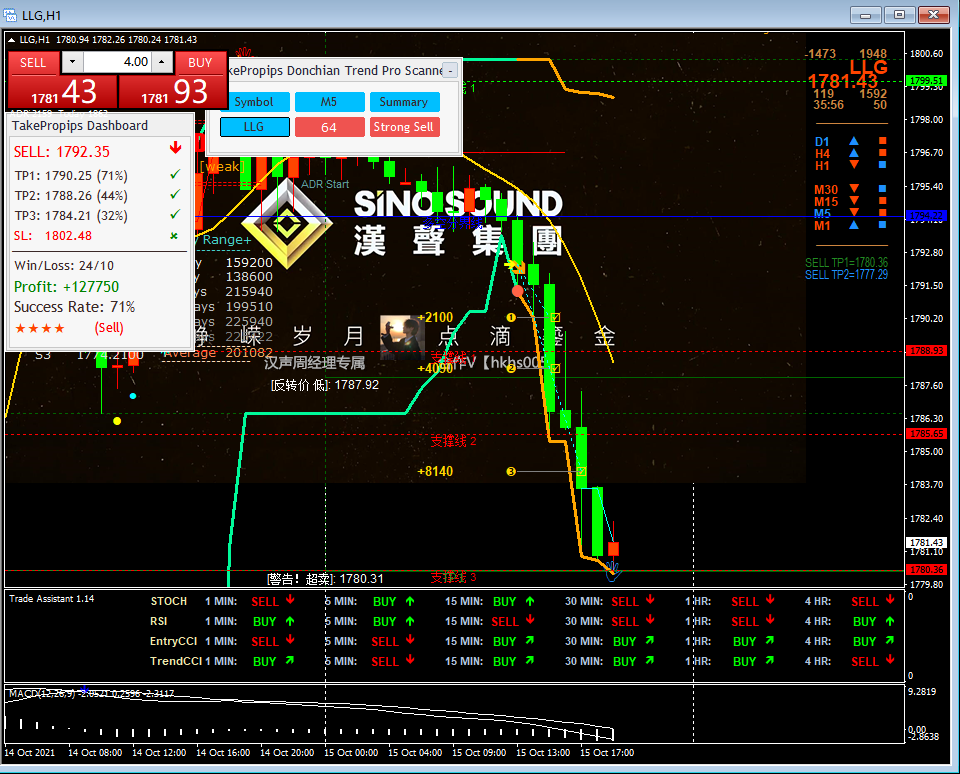
Task: Click the M30 orange down-trend arrow
Action: (x=854, y=189)
